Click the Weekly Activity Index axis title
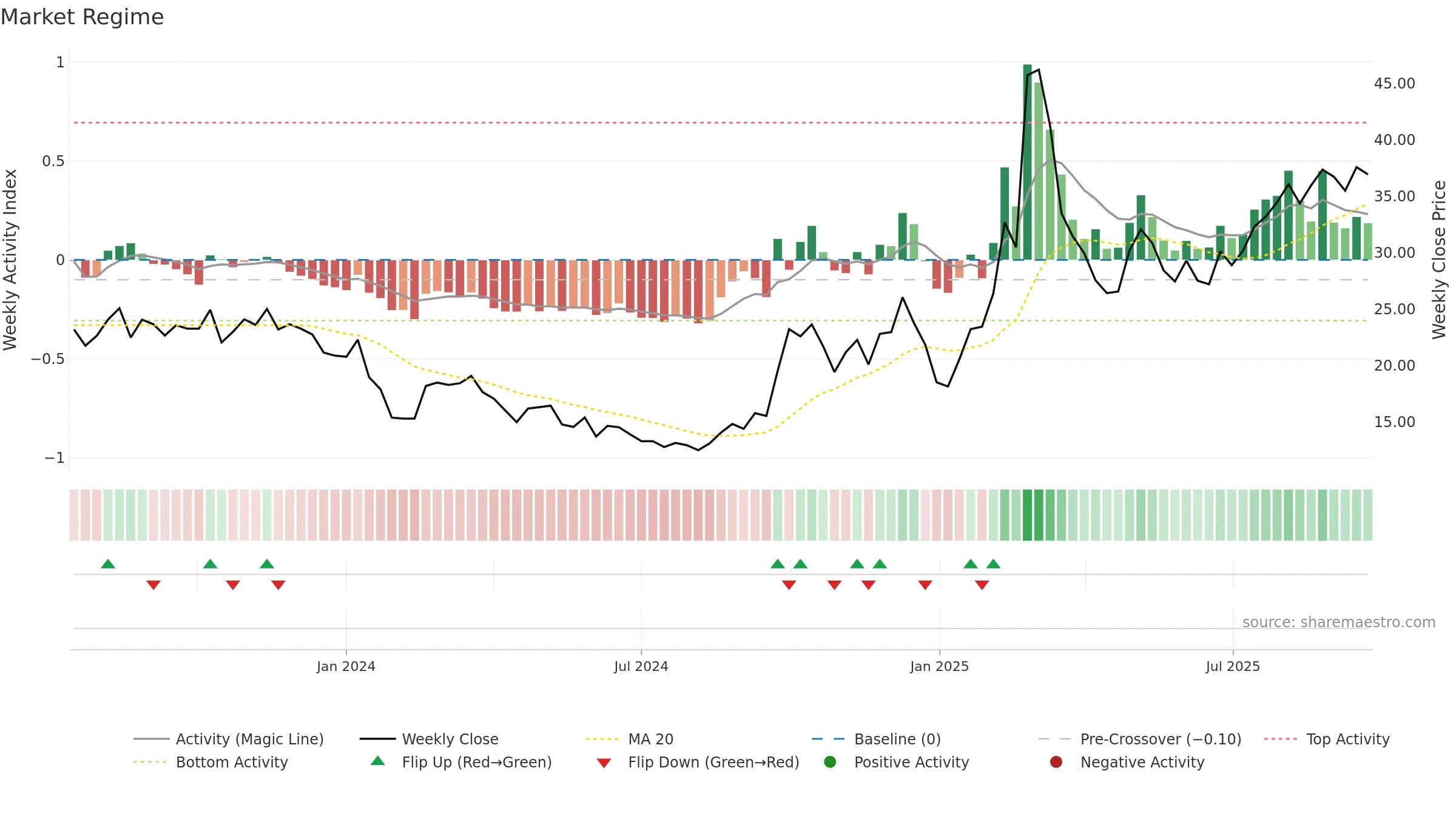The image size is (1456, 819). point(10,260)
